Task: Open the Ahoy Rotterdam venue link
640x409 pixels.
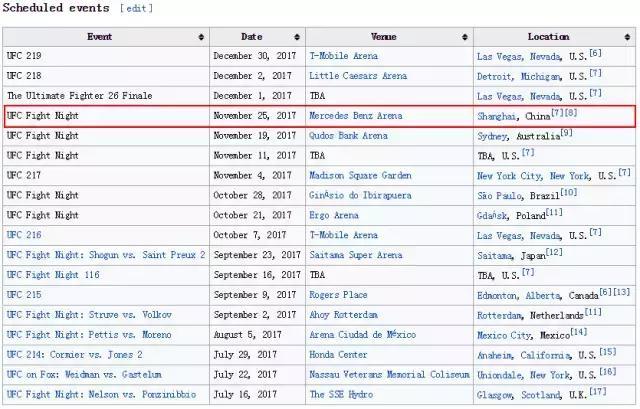Action: point(343,315)
